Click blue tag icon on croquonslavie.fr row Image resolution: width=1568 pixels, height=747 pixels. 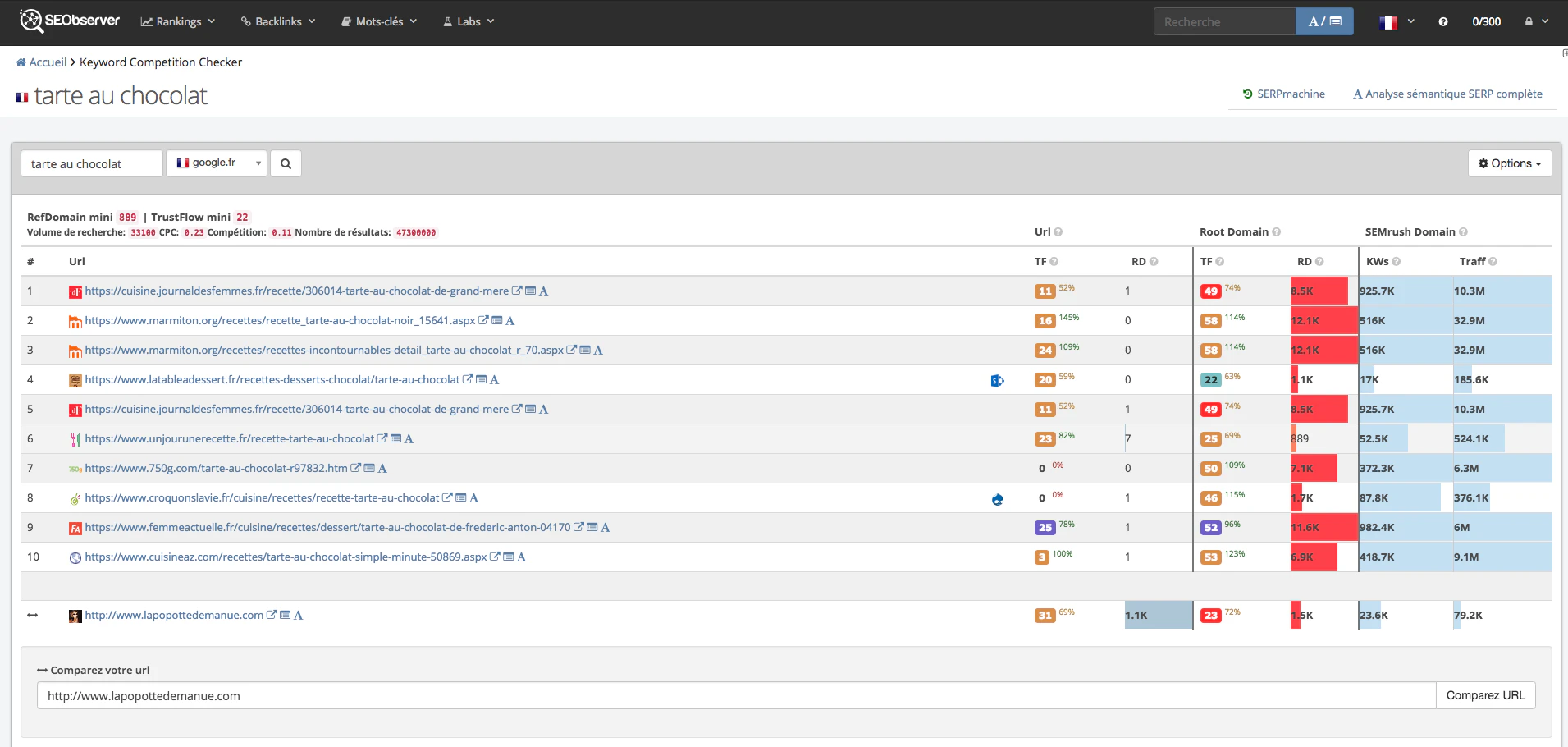point(998,498)
